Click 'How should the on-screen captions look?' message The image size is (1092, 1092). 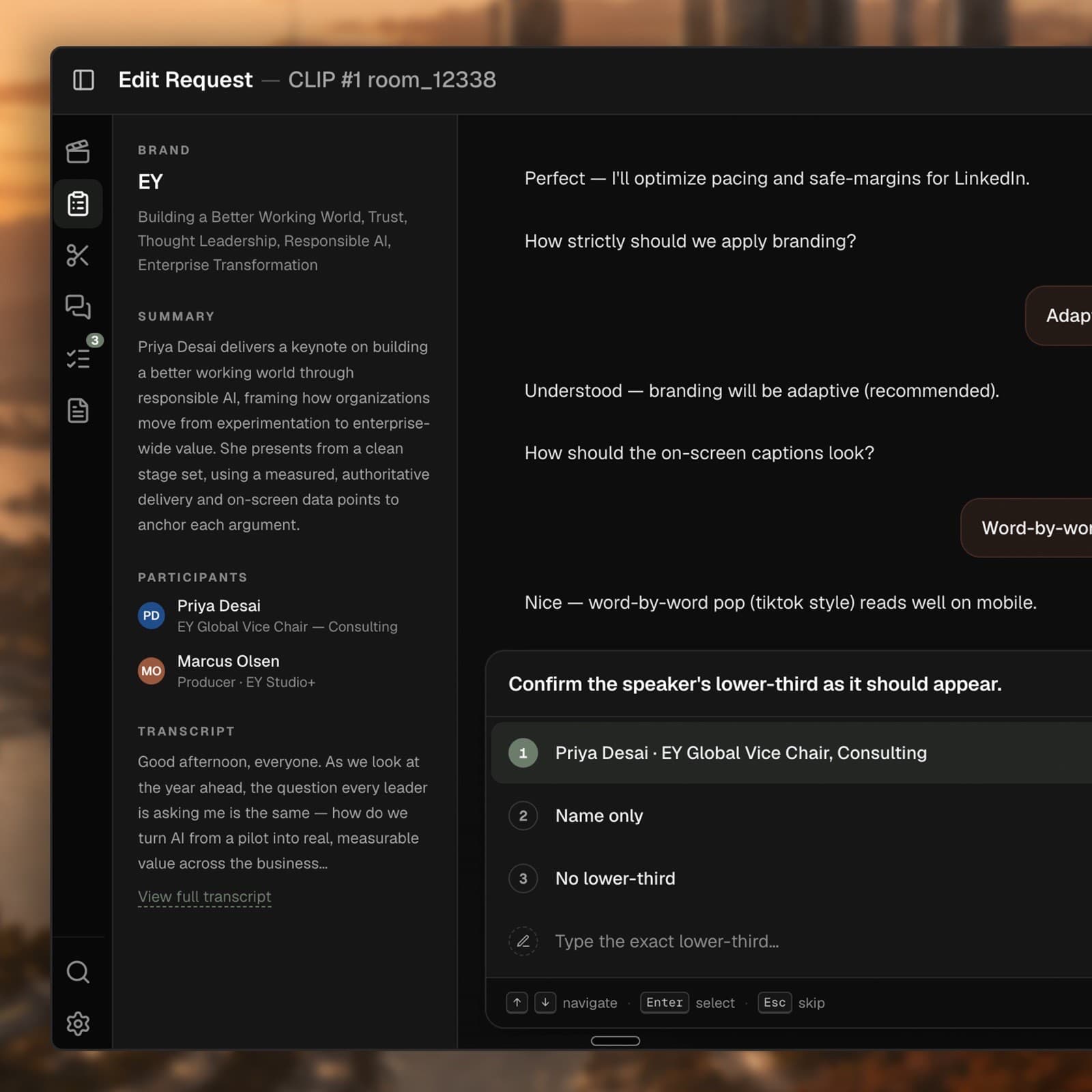pos(699,452)
